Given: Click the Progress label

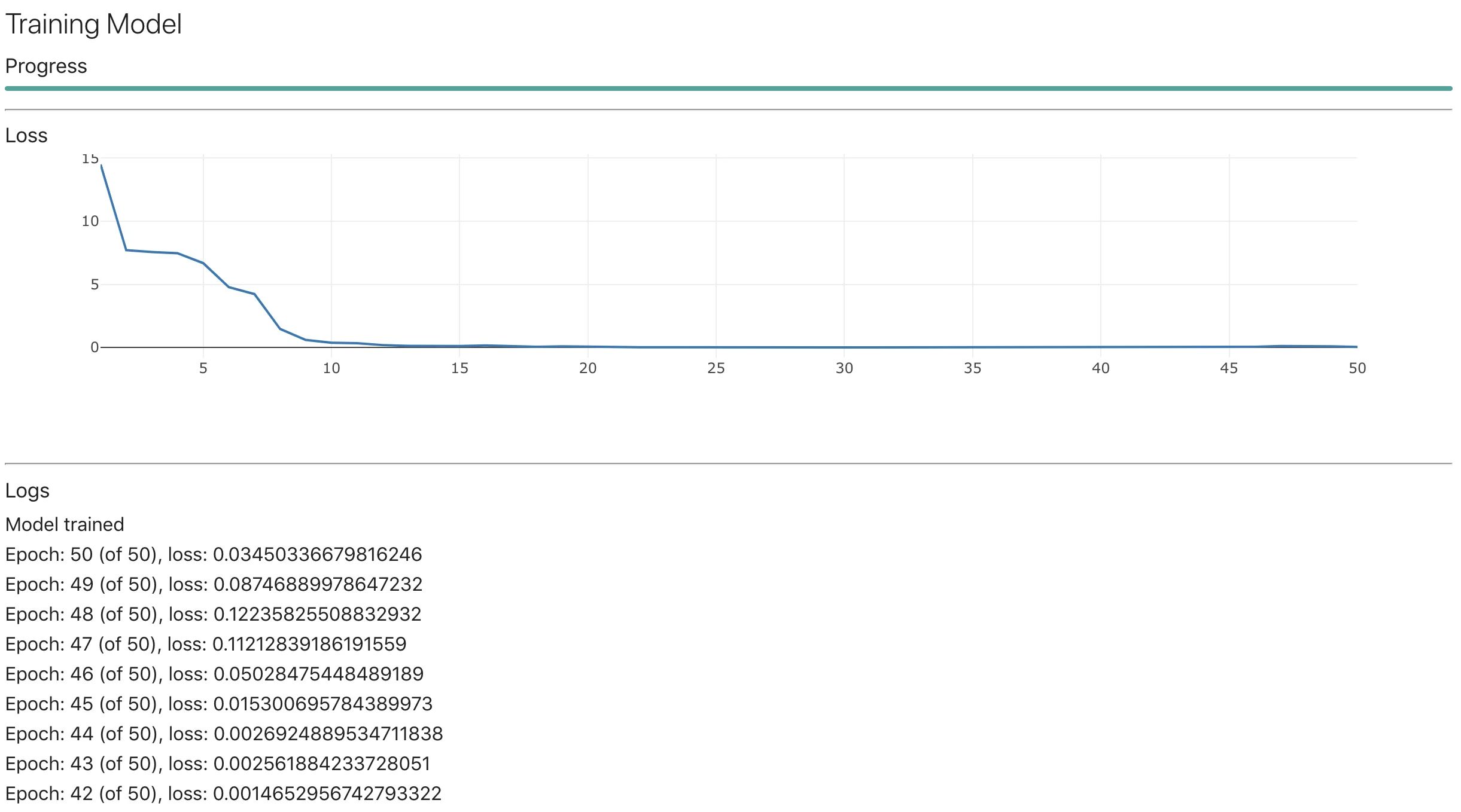Looking at the screenshot, I should [46, 66].
